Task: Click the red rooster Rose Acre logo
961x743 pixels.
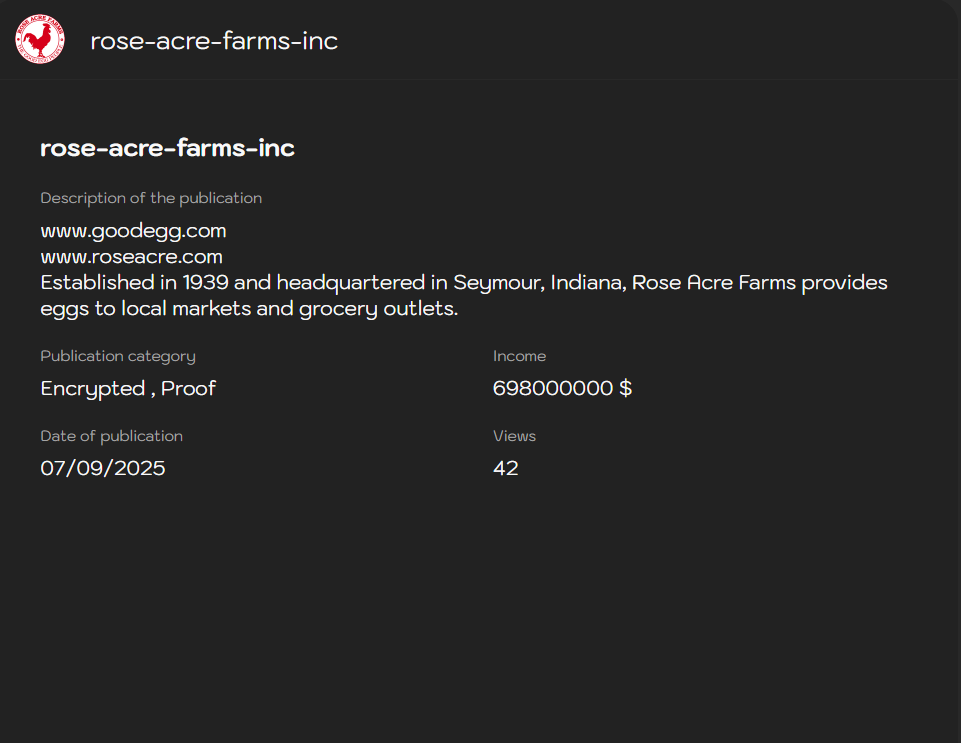Action: tap(40, 40)
